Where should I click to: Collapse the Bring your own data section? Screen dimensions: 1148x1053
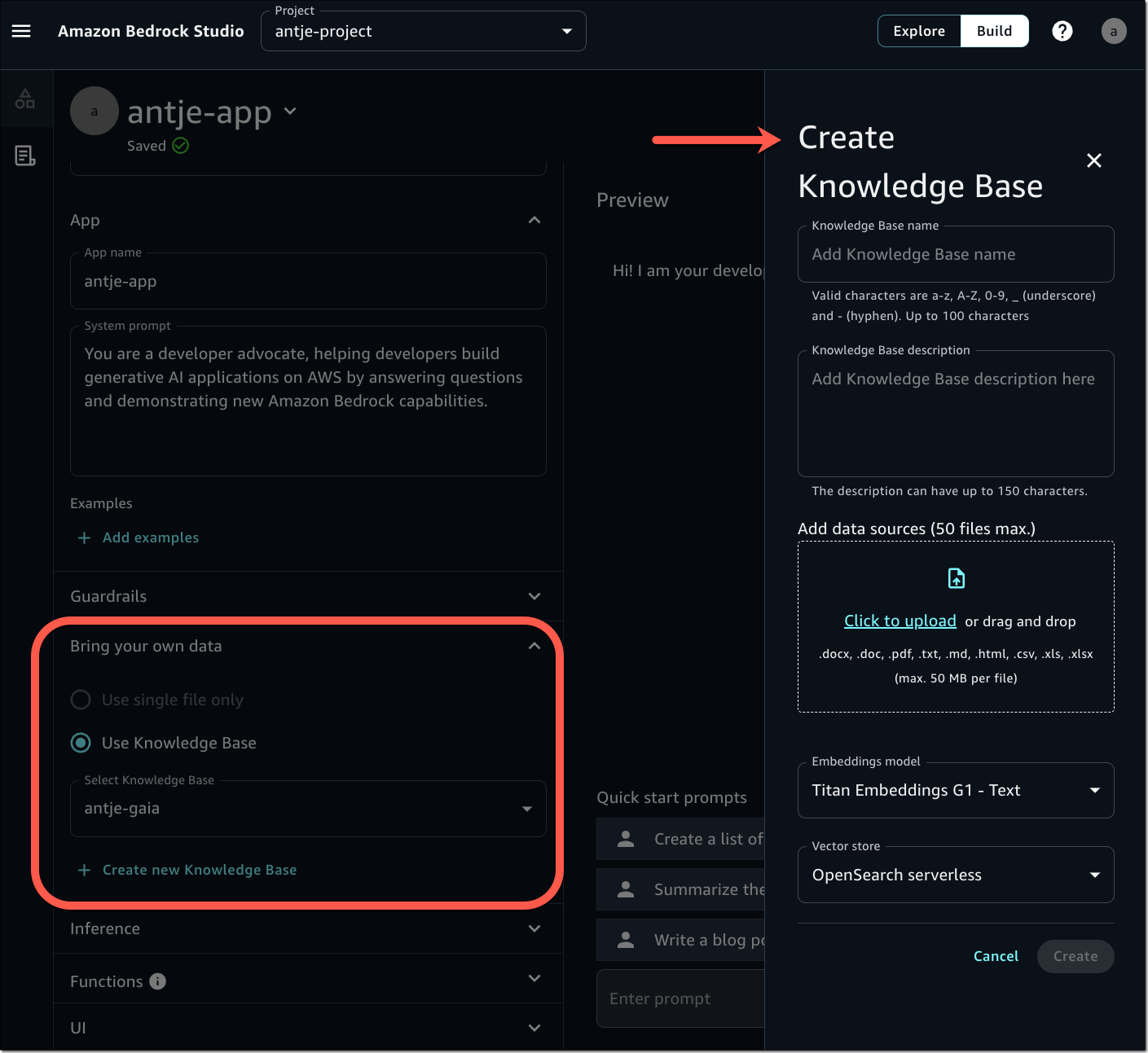coord(534,646)
